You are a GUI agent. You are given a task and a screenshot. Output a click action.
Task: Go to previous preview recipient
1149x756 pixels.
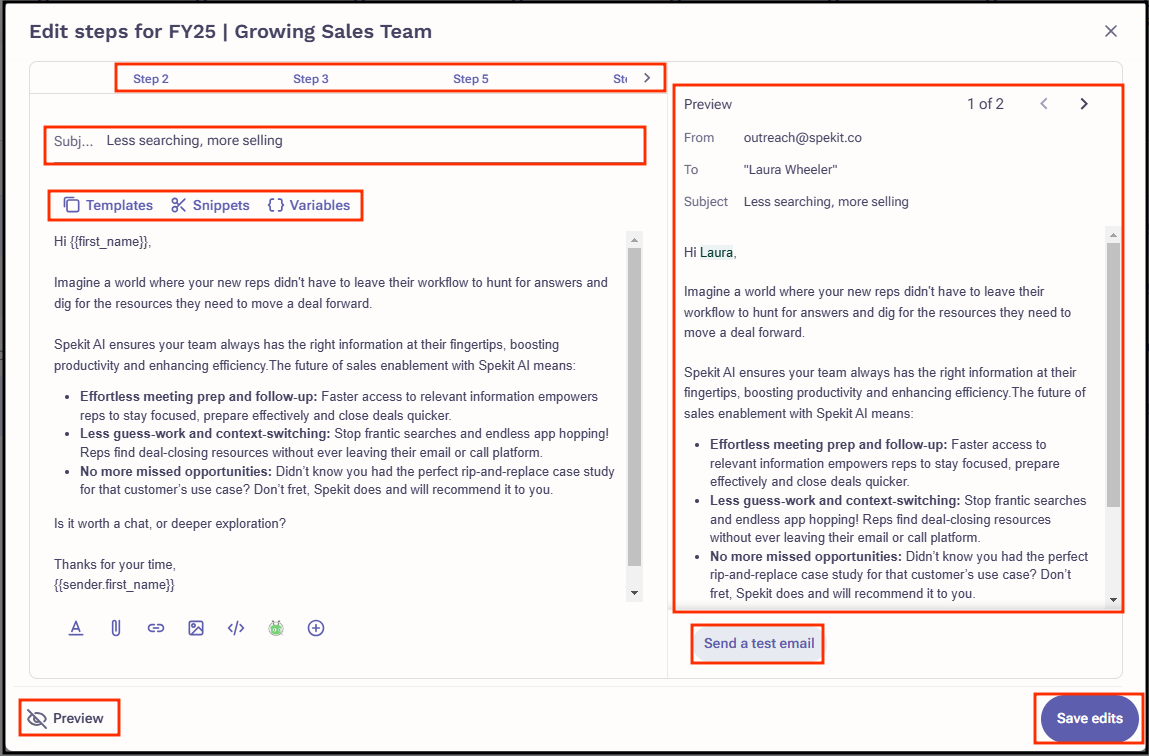(x=1044, y=104)
